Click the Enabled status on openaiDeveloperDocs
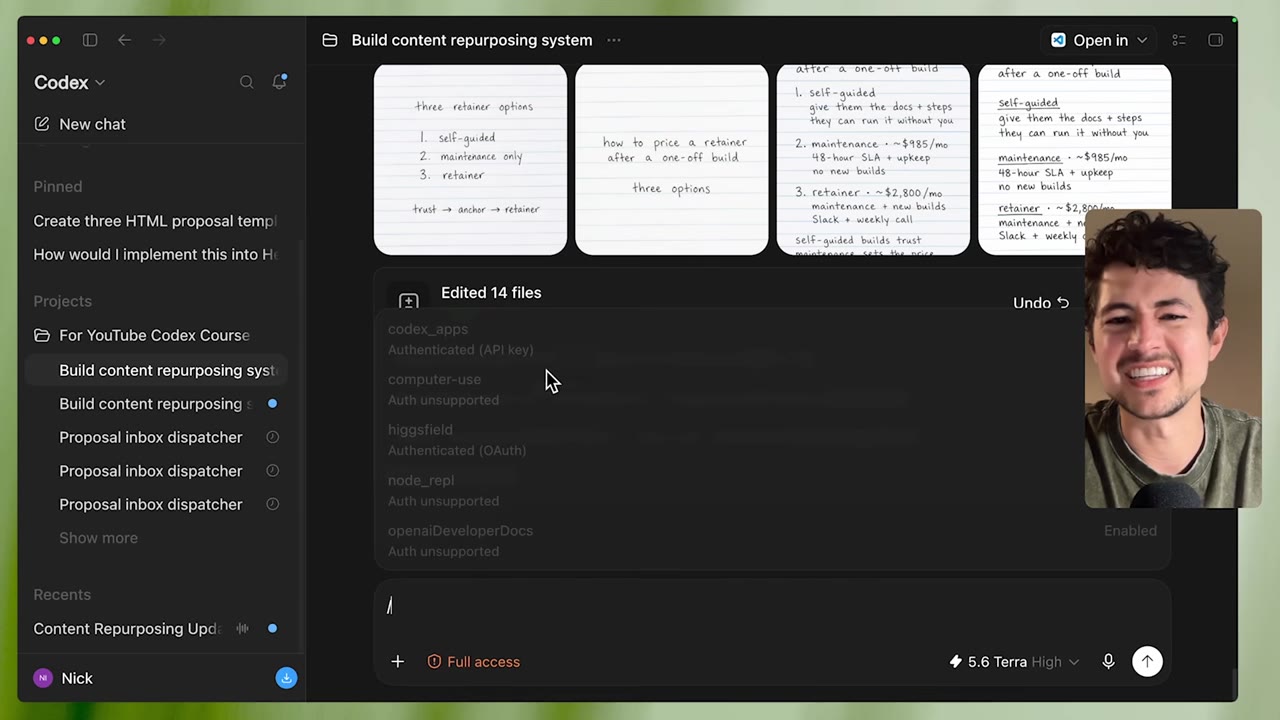The width and height of the screenshot is (1280, 720). point(1130,530)
